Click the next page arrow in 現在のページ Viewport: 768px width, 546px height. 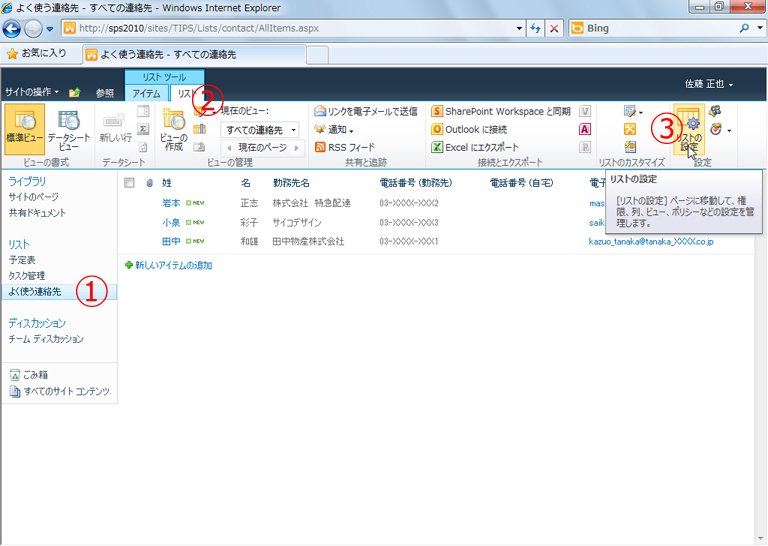tap(296, 147)
